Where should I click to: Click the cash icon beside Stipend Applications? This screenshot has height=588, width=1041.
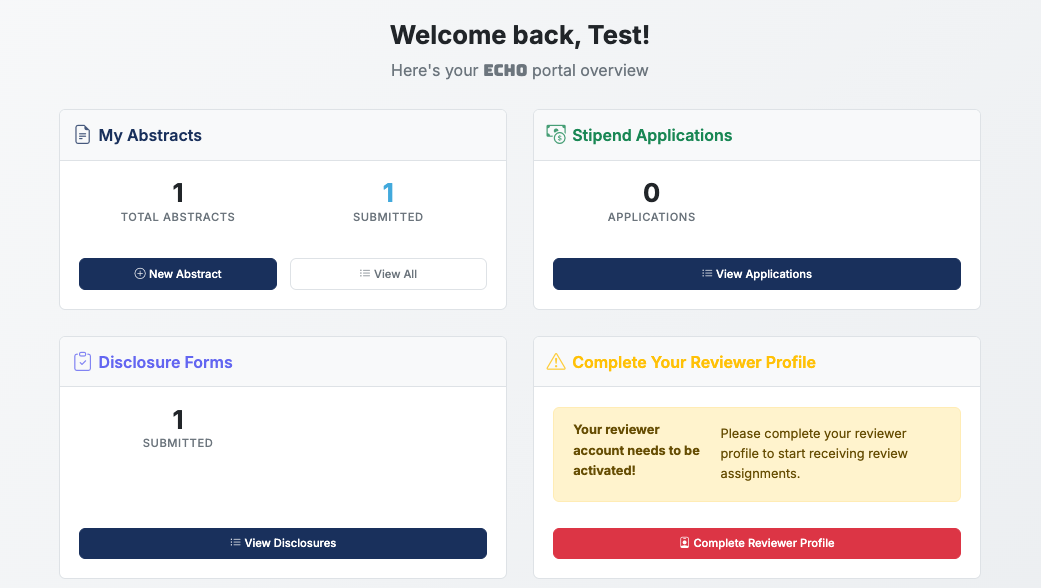click(x=556, y=134)
